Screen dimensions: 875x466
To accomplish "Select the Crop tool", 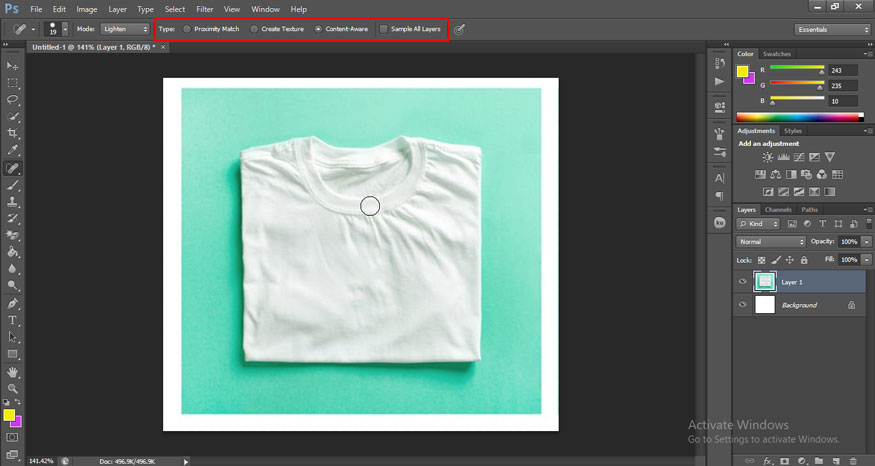I will coord(12,133).
